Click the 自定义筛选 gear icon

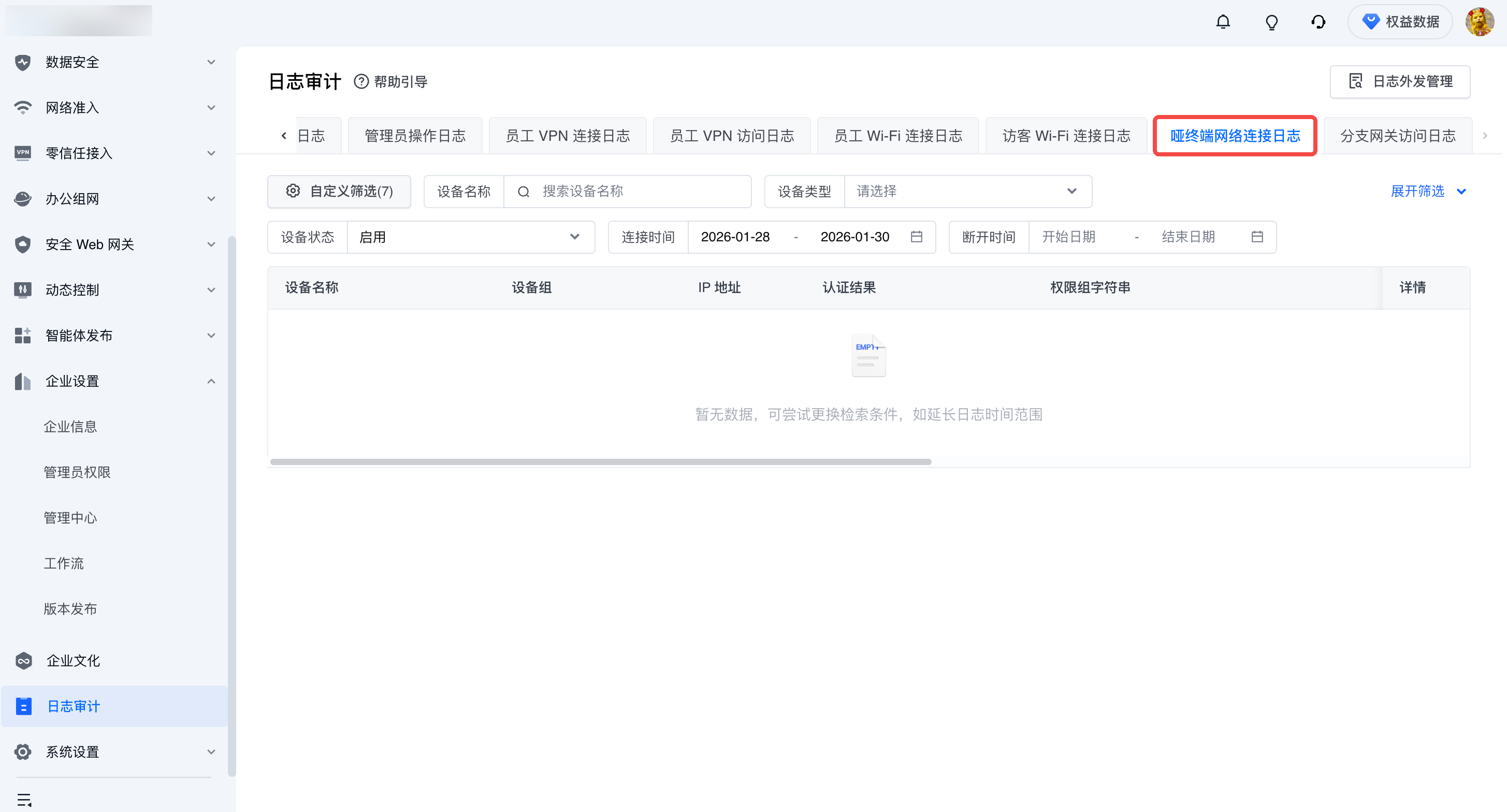coord(293,191)
